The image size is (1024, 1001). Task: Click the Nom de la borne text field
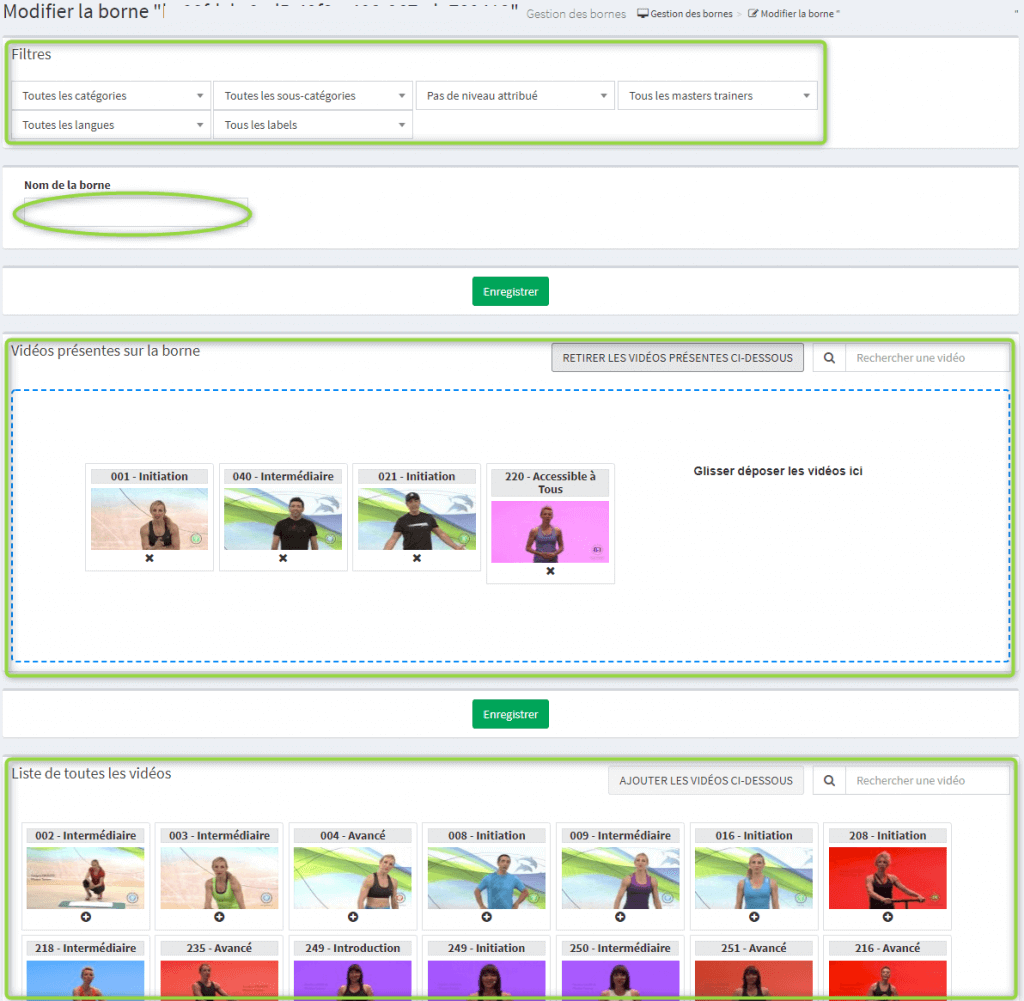pyautogui.click(x=136, y=213)
